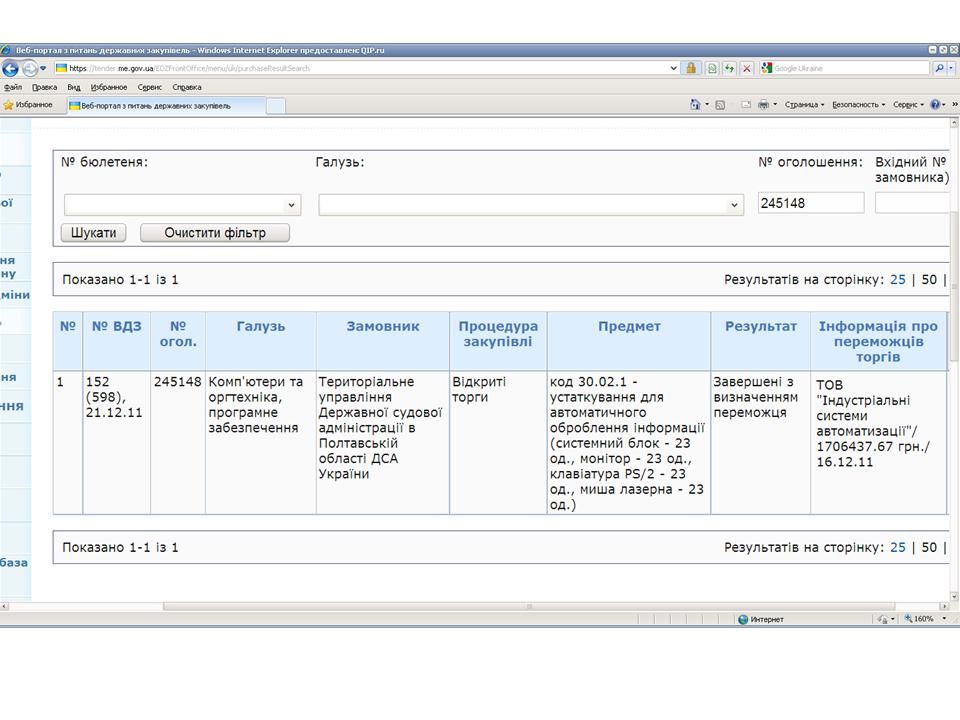Screen dimensions: 960x720
Task: Click the RSS feeds icon
Action: point(720,104)
